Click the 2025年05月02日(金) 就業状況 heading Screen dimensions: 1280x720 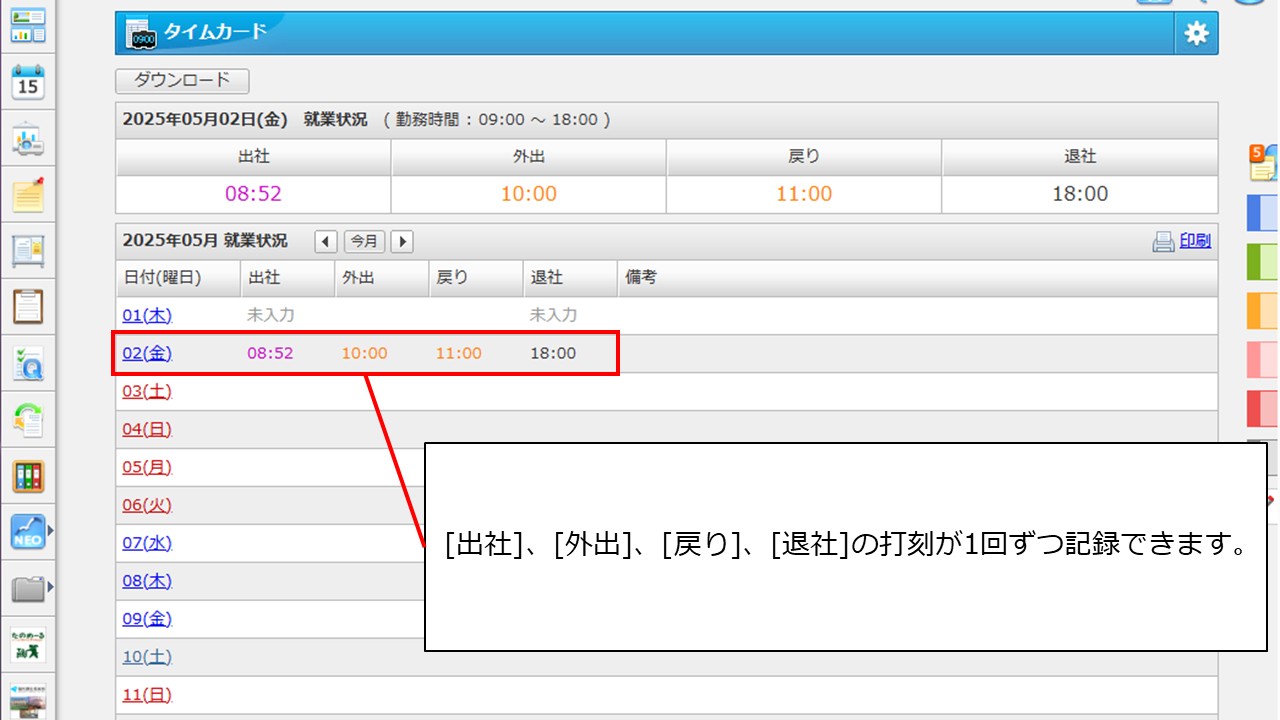point(246,119)
